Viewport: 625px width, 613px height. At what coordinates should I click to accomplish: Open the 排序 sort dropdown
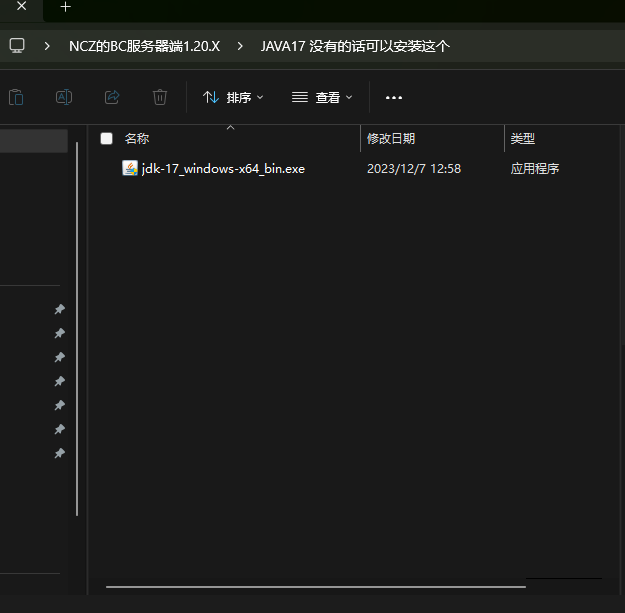point(233,97)
